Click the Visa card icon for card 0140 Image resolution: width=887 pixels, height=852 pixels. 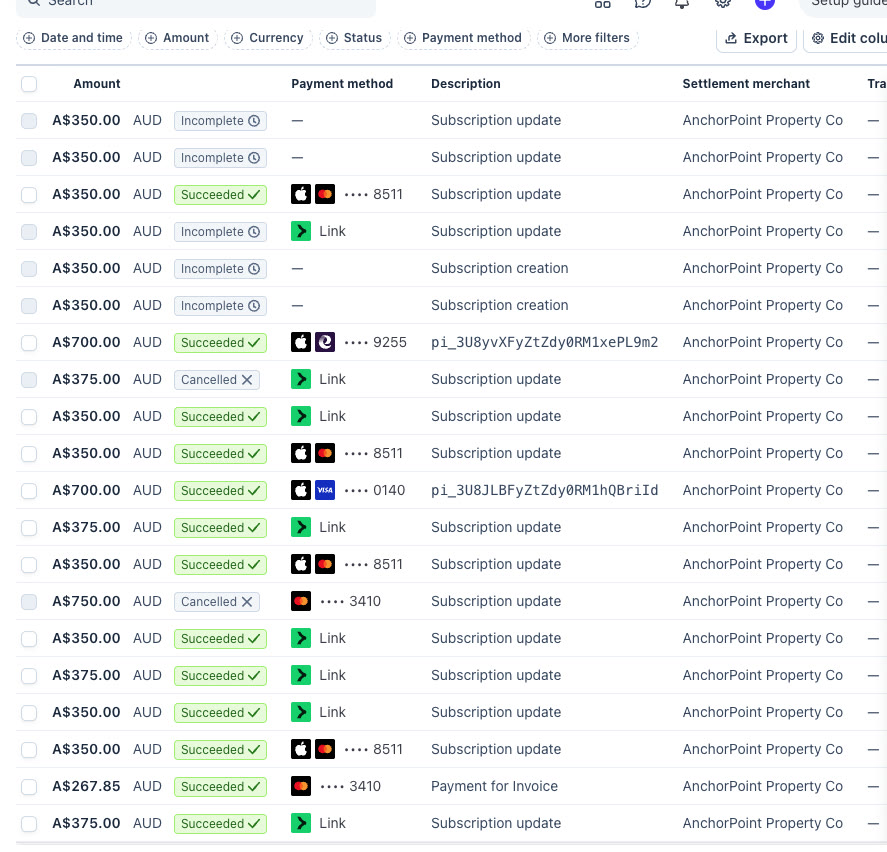[325, 490]
